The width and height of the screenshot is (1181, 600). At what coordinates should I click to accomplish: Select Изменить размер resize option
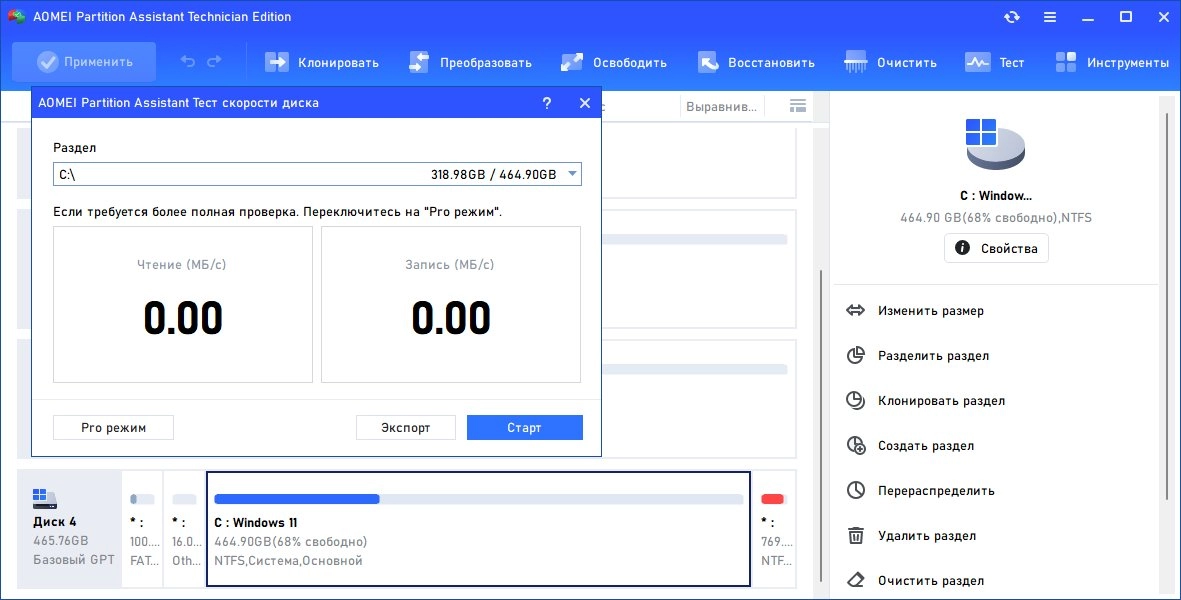pyautogui.click(x=930, y=310)
